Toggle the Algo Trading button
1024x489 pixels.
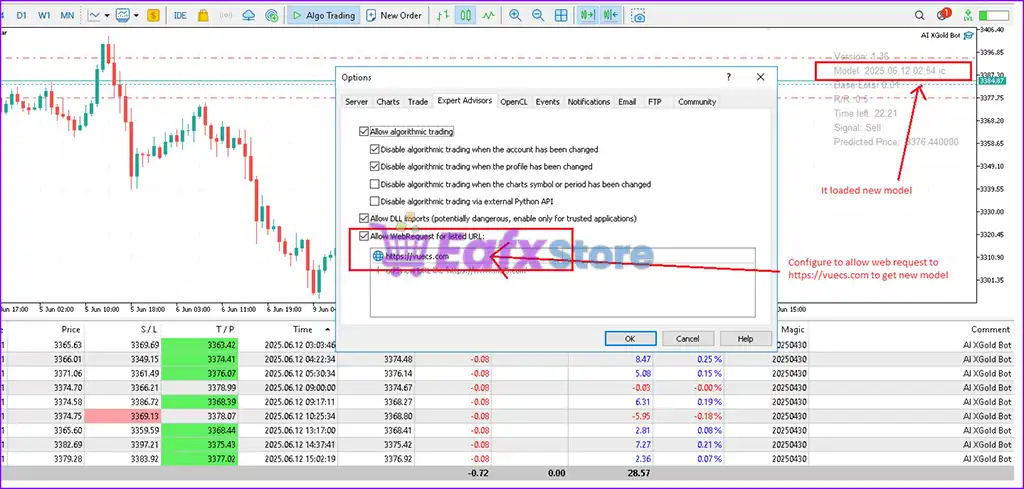[323, 15]
